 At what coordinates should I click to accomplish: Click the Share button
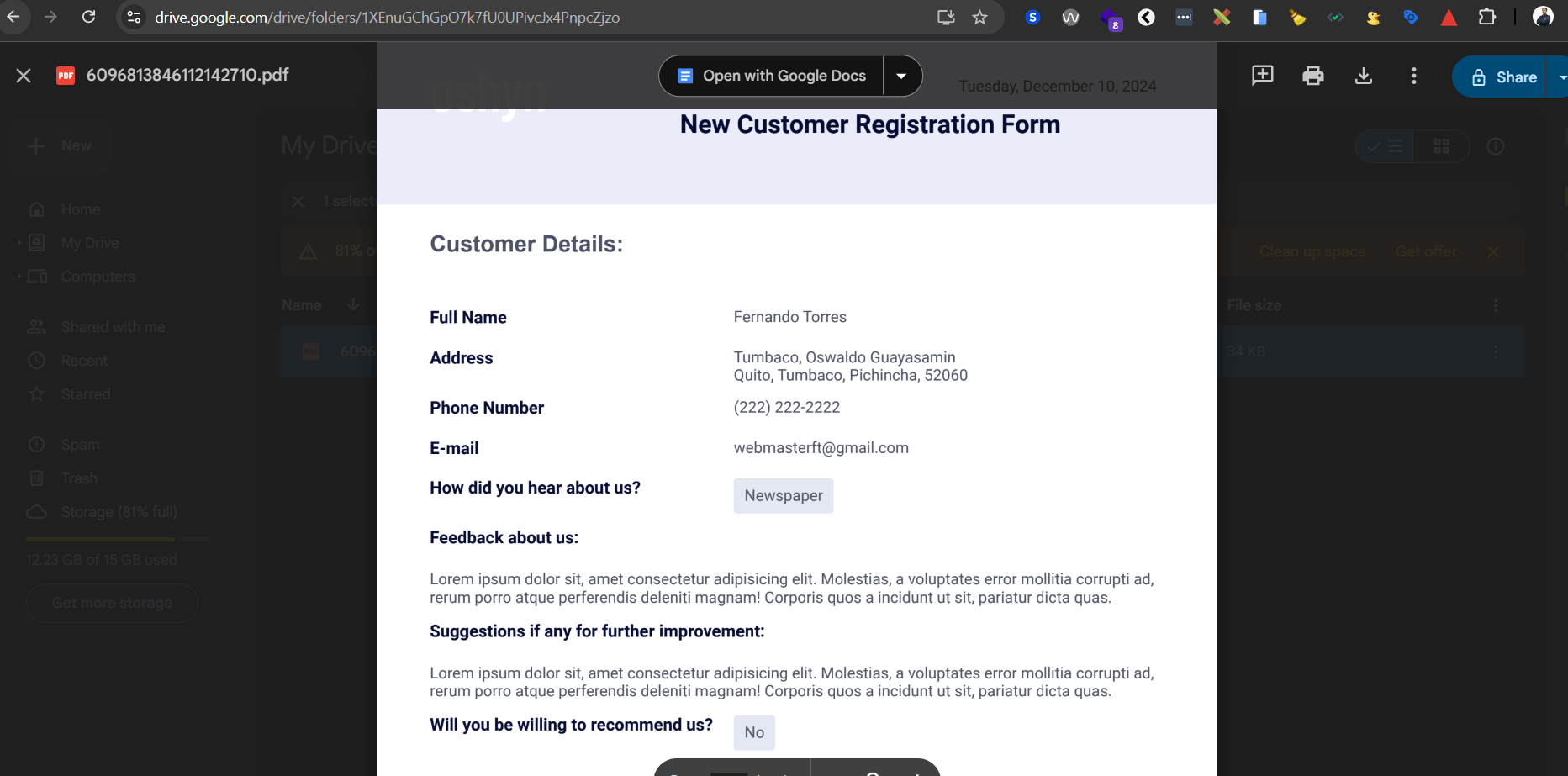click(x=1503, y=77)
